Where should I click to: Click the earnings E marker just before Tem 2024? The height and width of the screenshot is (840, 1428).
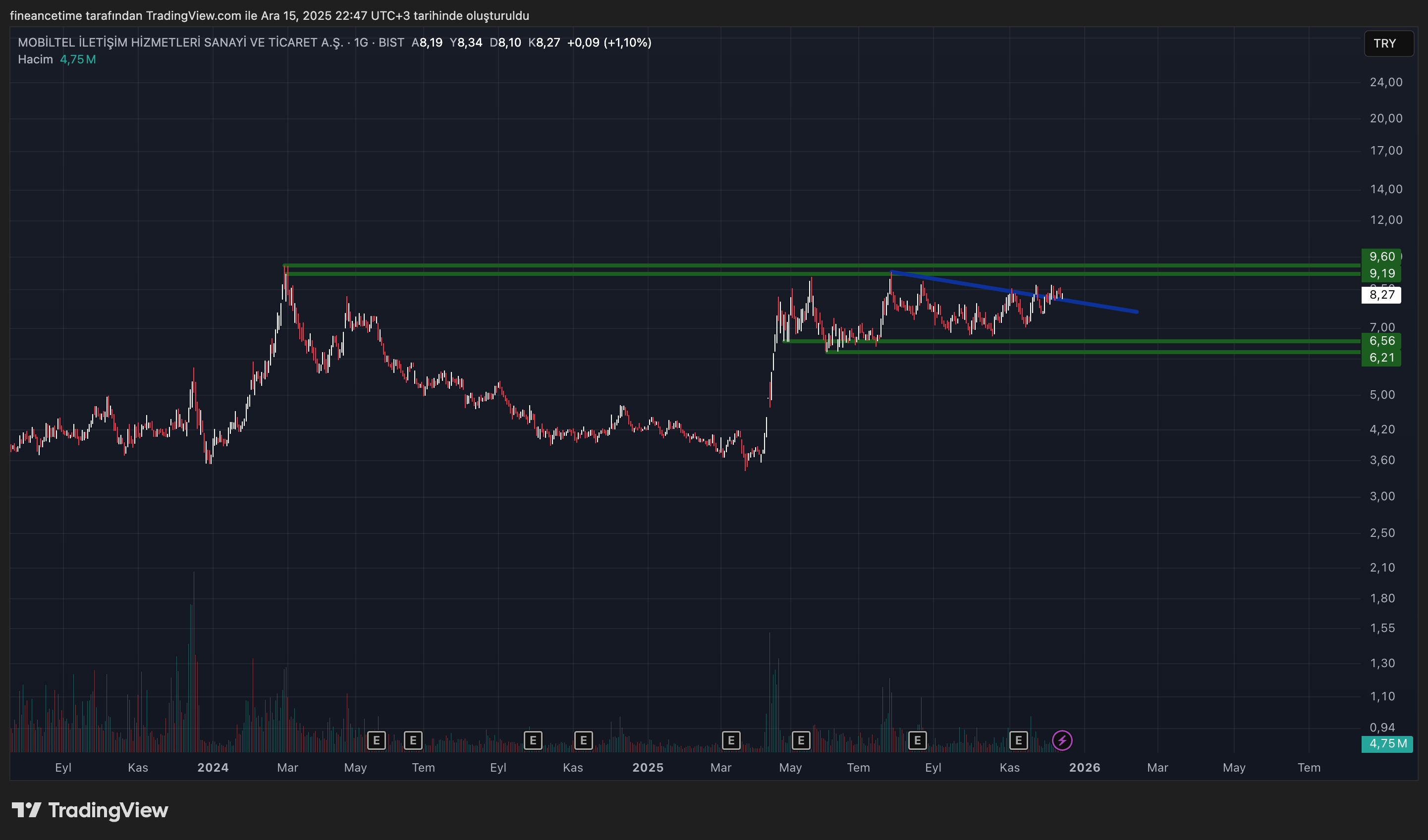(413, 740)
